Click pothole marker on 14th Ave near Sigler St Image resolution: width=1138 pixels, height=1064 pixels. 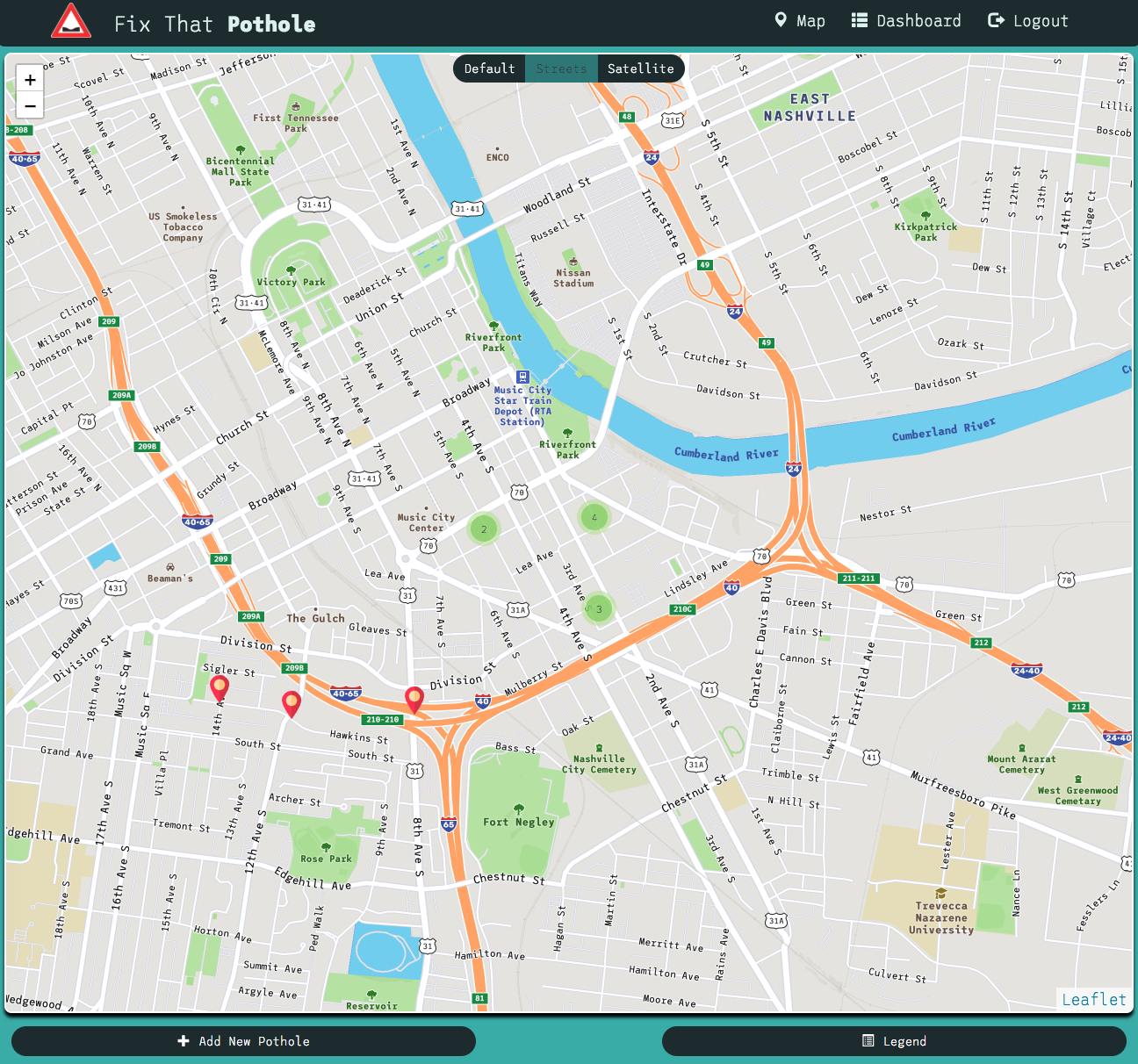coord(220,688)
